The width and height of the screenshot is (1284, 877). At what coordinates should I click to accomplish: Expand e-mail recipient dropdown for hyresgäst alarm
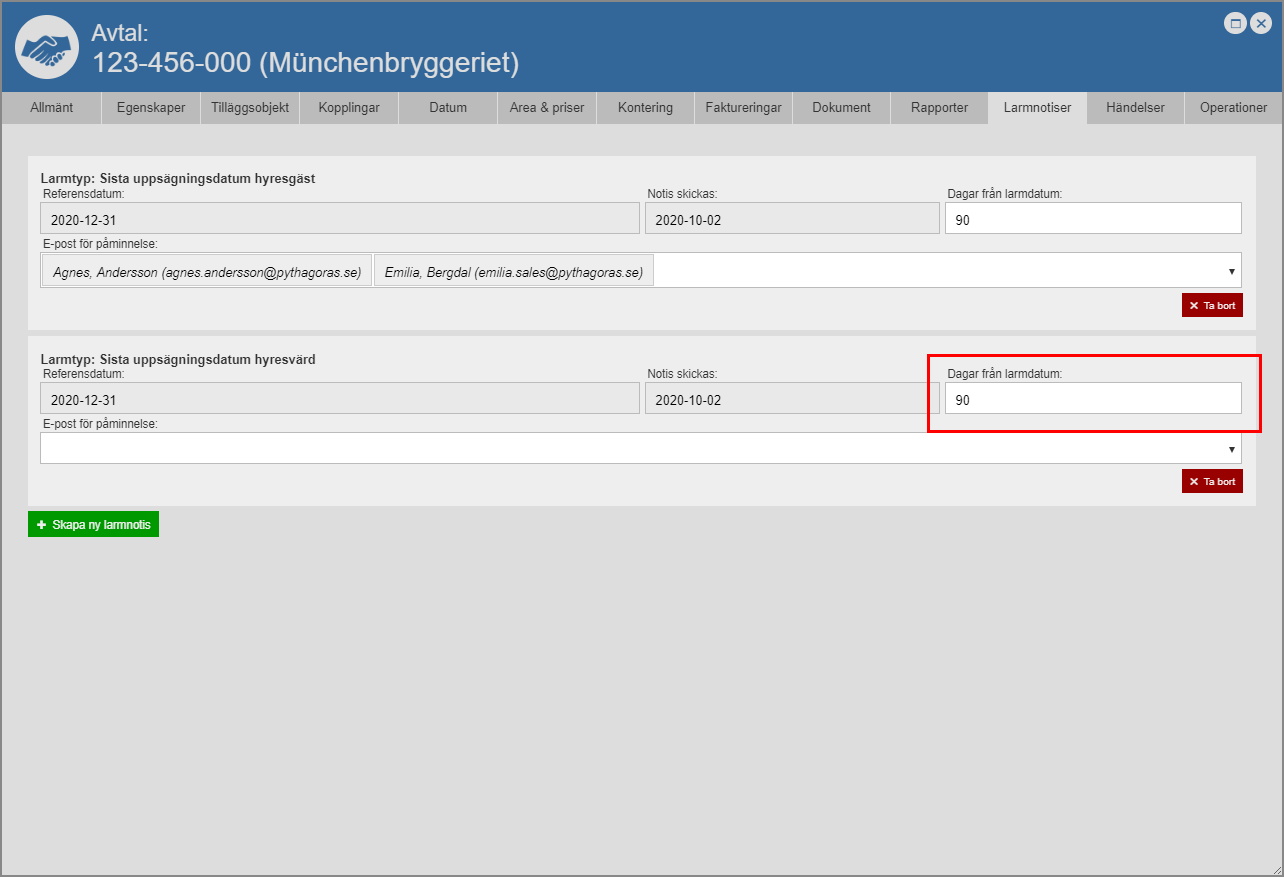click(x=1231, y=271)
